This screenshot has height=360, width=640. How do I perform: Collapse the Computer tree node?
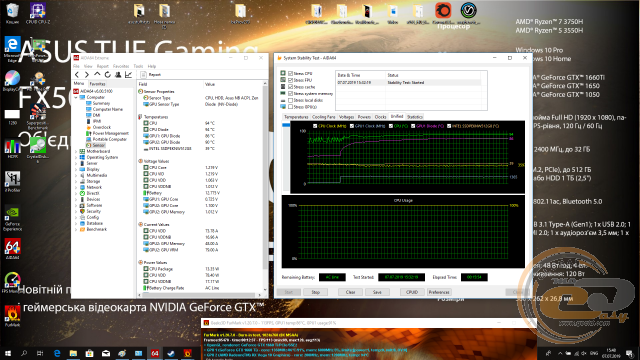pos(76,98)
